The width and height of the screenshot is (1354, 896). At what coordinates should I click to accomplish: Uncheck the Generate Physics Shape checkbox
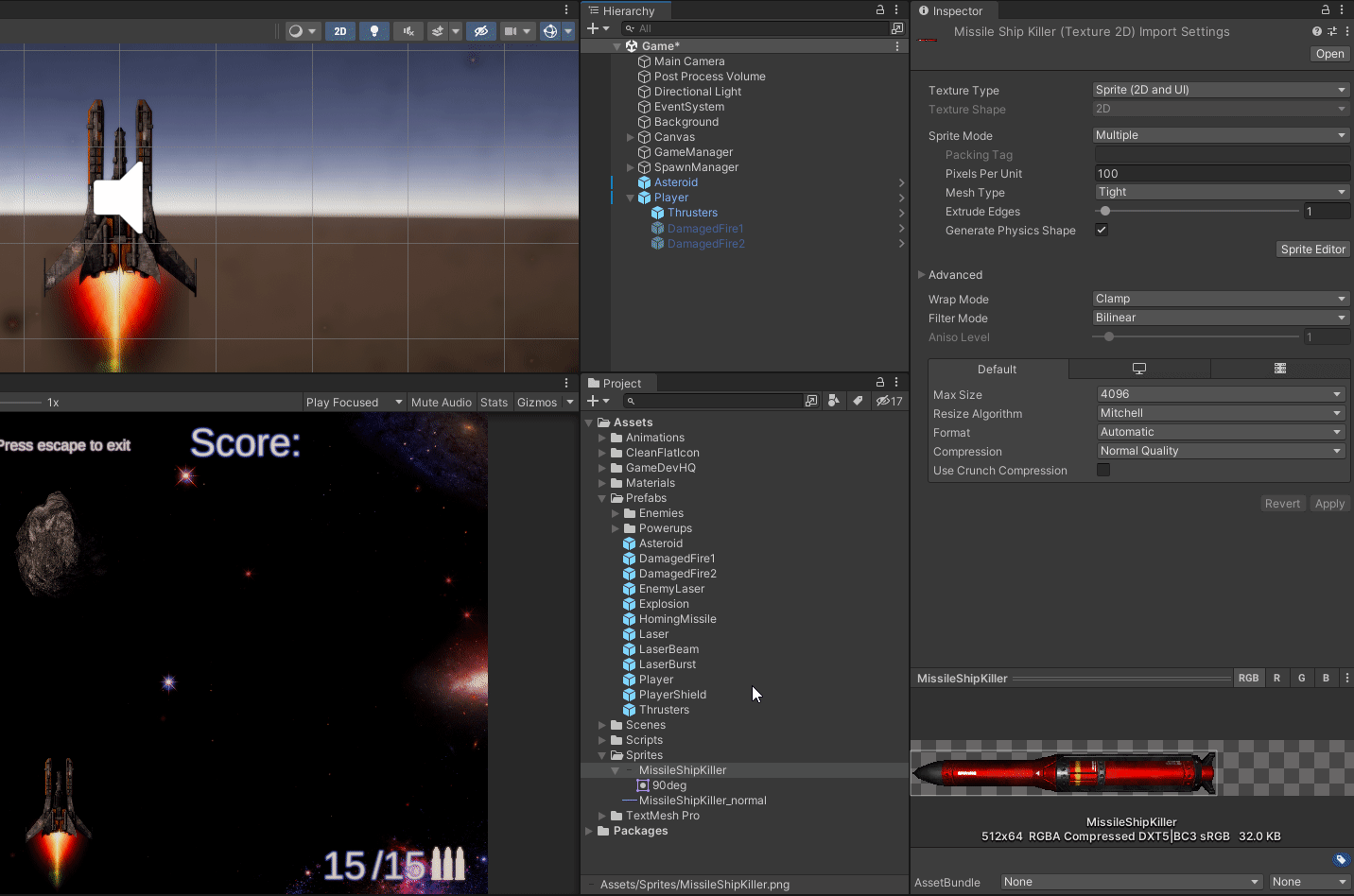[1102, 230]
